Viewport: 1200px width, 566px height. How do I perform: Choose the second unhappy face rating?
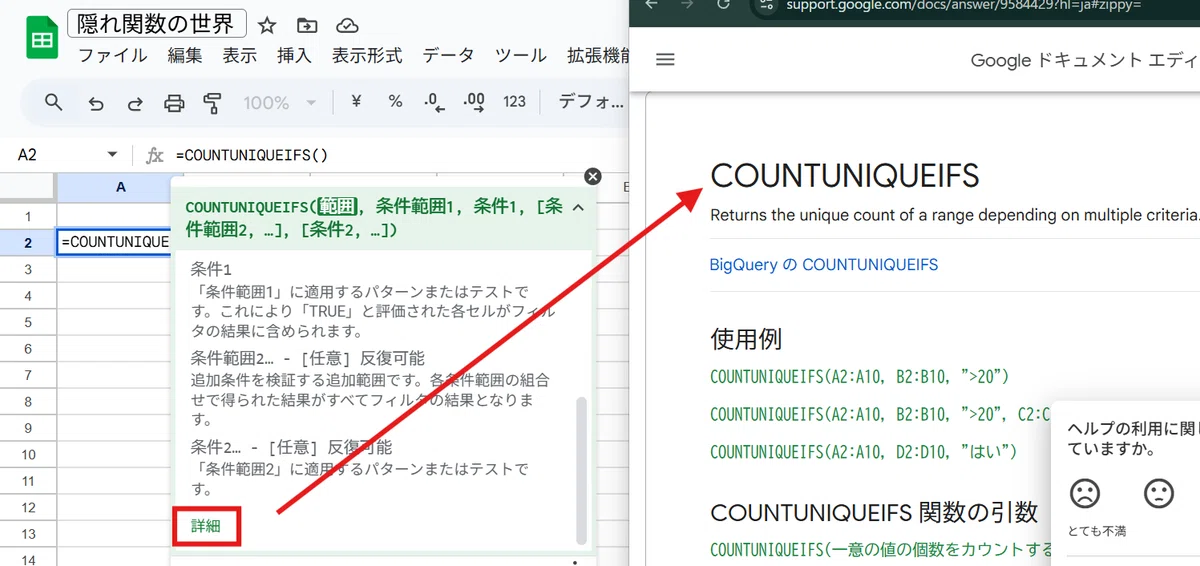(1158, 493)
